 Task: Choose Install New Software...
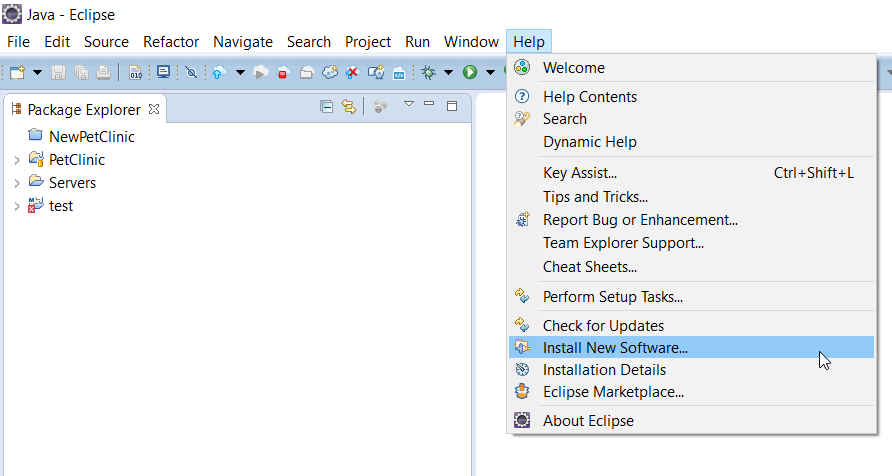691,347
